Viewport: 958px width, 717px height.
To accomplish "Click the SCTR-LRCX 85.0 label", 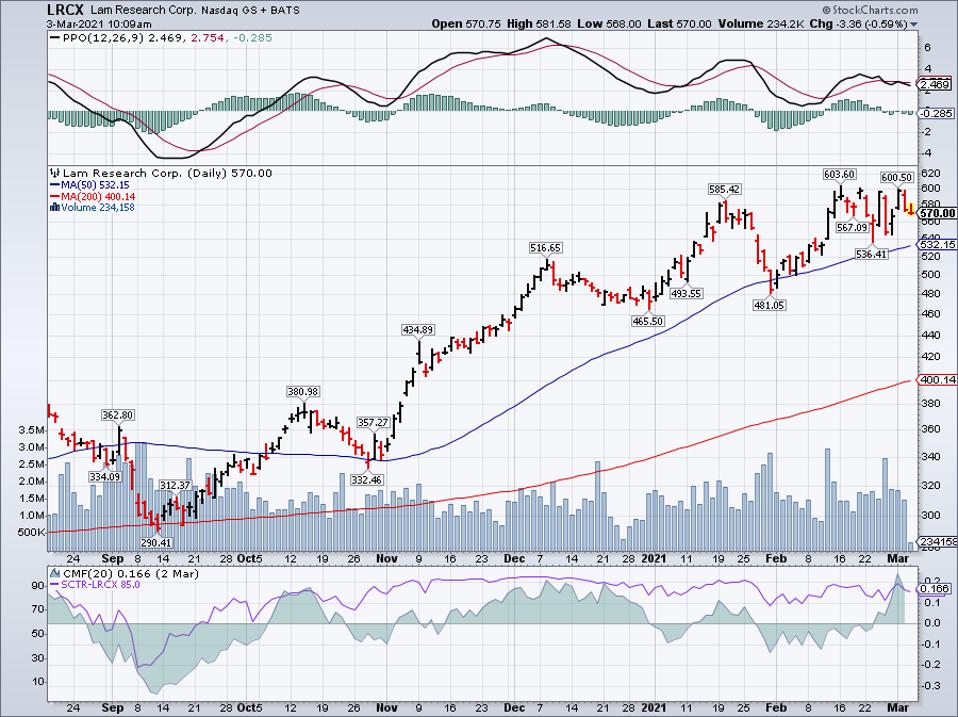I will (101, 585).
